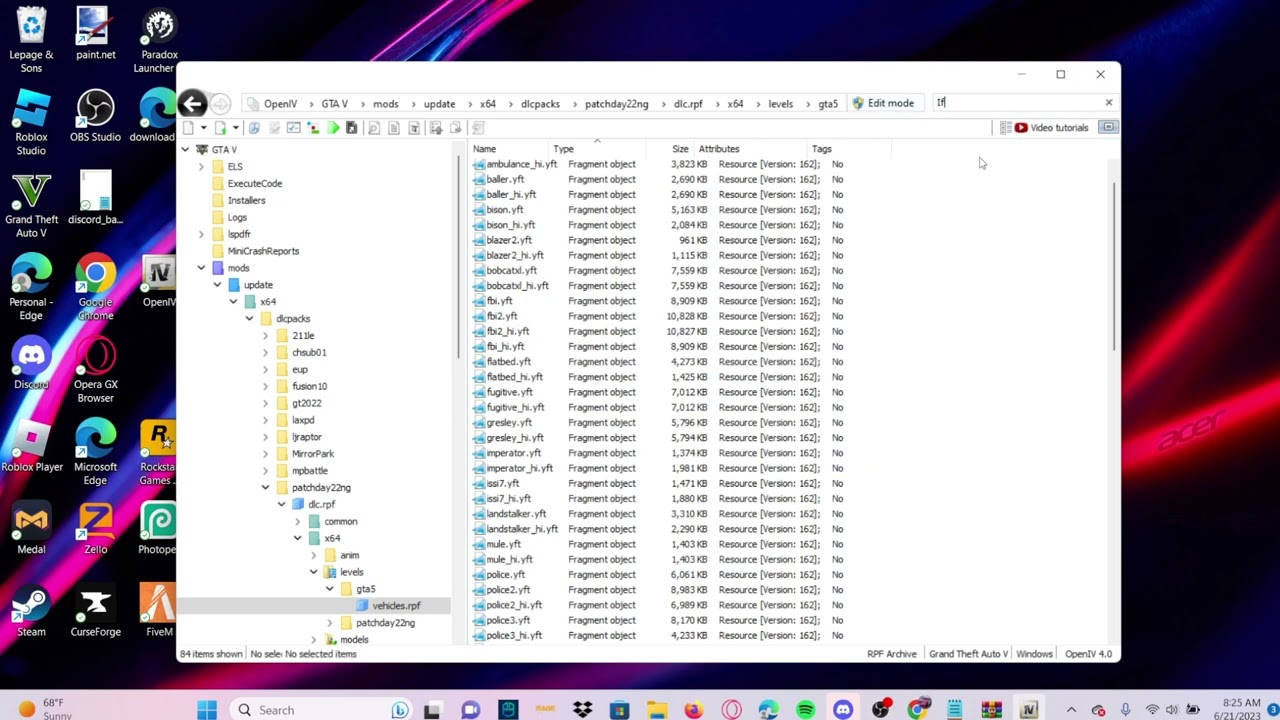Open CurseForge desktop shortcut
Viewport: 1280px width, 720px height.
click(x=95, y=611)
